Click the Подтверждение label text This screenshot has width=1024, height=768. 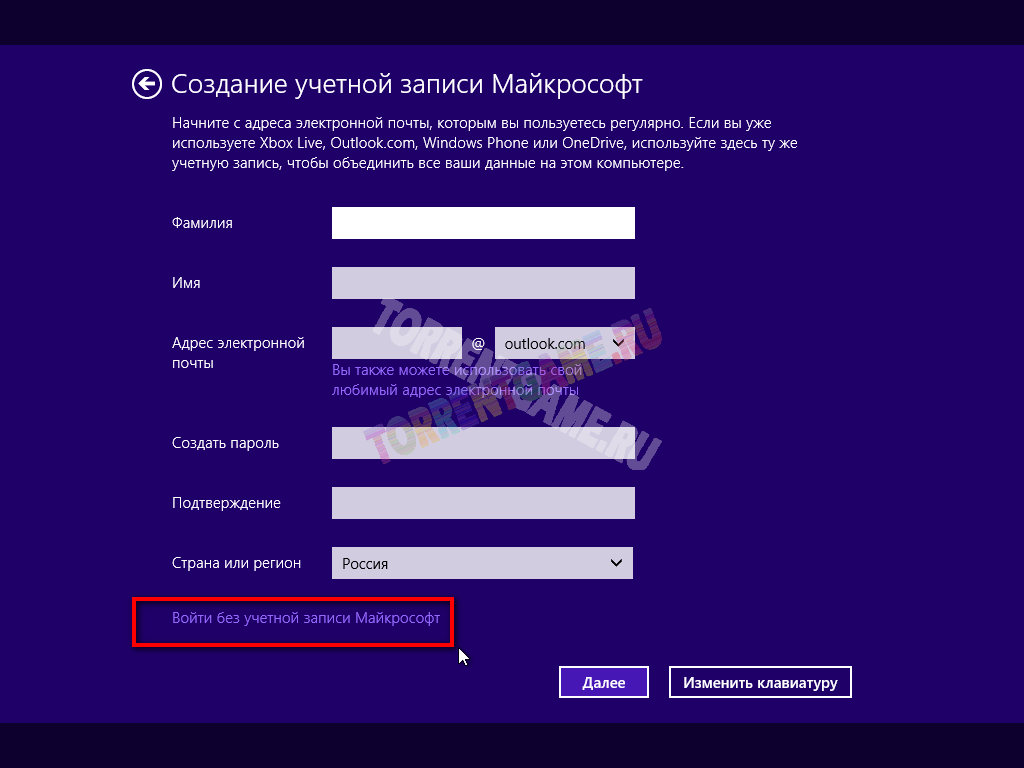pyautogui.click(x=226, y=503)
